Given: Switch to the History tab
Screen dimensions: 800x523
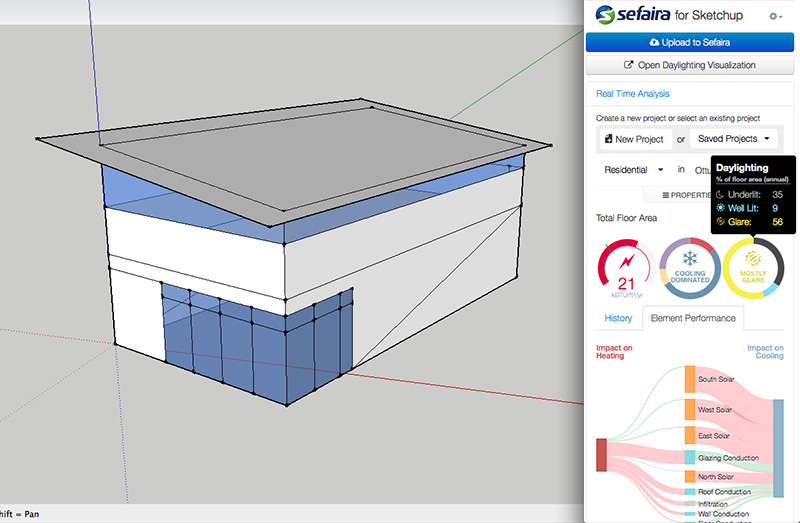Looking at the screenshot, I should pos(618,318).
